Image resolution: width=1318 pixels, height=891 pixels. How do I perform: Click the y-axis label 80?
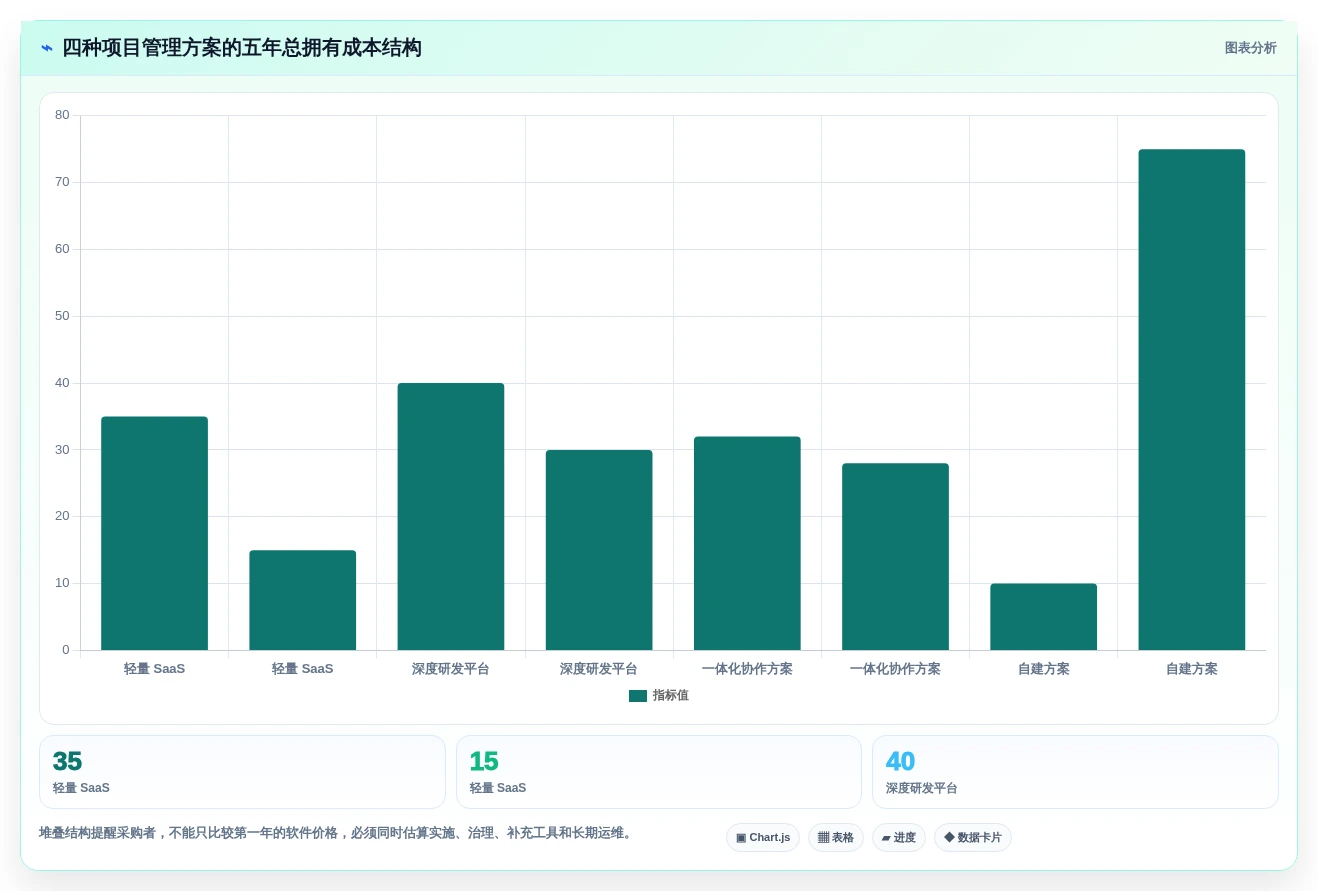(62, 115)
